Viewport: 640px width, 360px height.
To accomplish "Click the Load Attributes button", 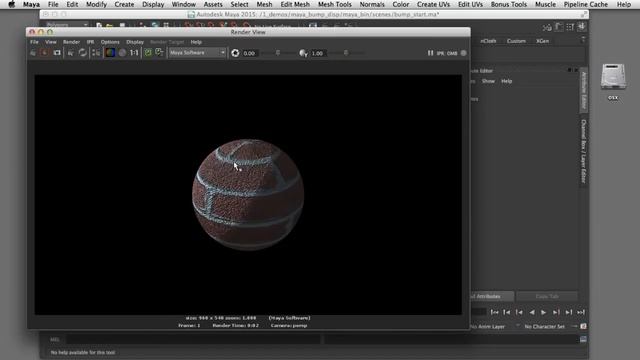I will 491,296.
